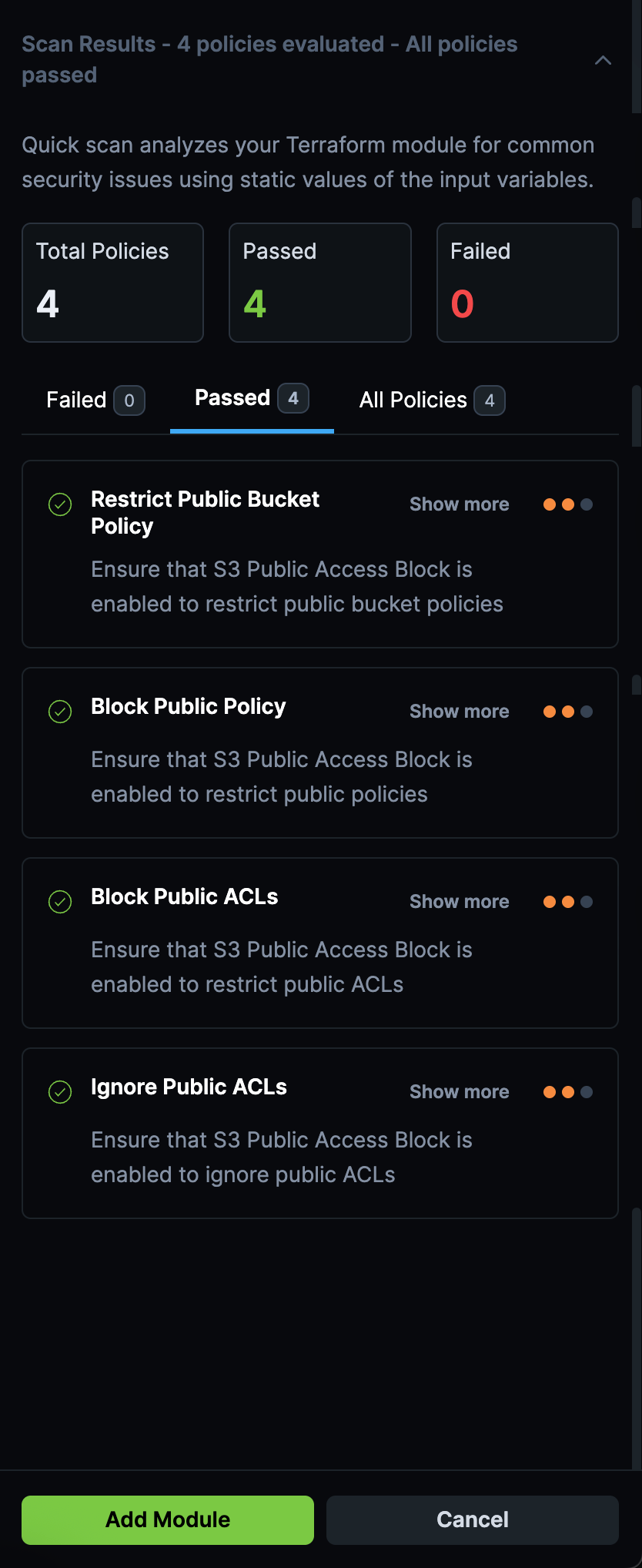Screen dimensions: 642x1568
Task: Collapse the Scan Results panel
Action: [x=604, y=60]
